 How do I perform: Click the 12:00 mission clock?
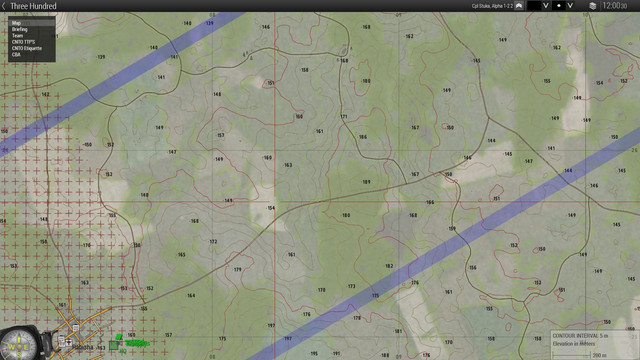614,6
